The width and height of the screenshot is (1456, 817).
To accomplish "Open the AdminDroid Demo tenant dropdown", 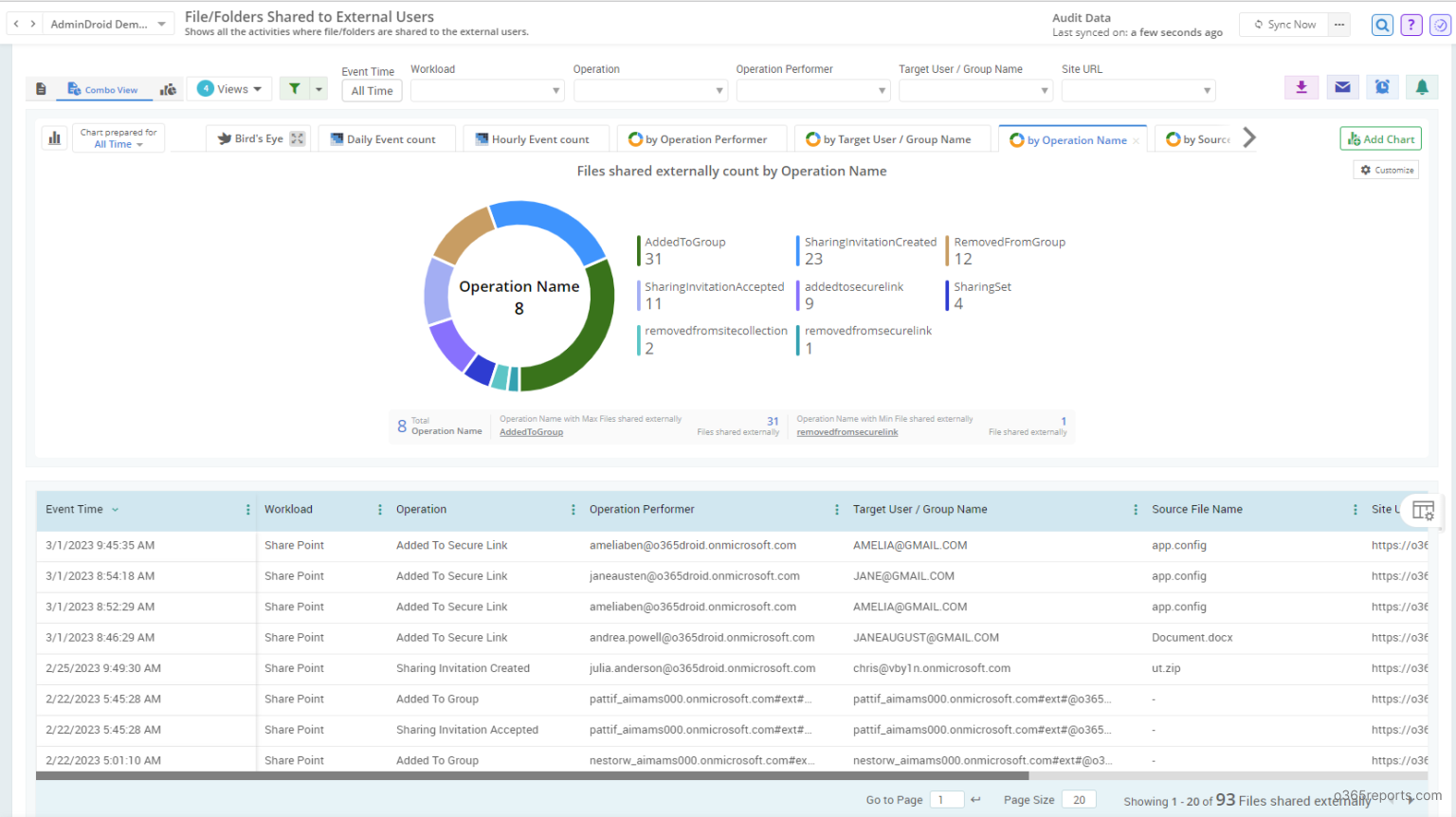I will (x=108, y=25).
